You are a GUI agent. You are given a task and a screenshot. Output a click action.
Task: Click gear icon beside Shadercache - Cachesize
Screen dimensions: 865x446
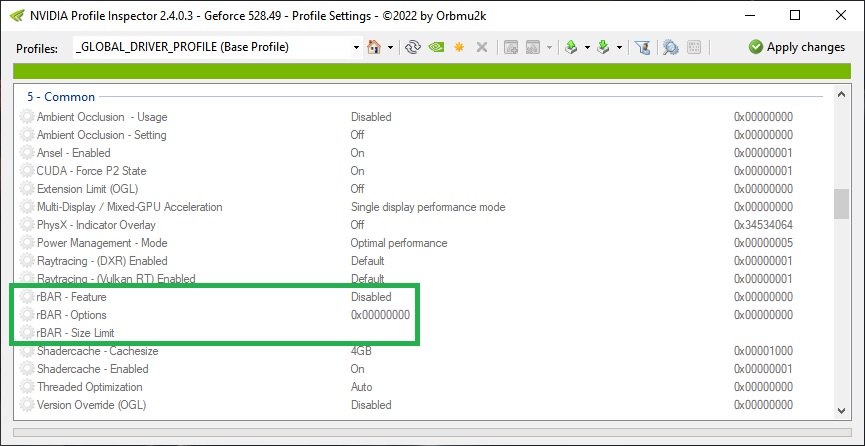(26, 351)
